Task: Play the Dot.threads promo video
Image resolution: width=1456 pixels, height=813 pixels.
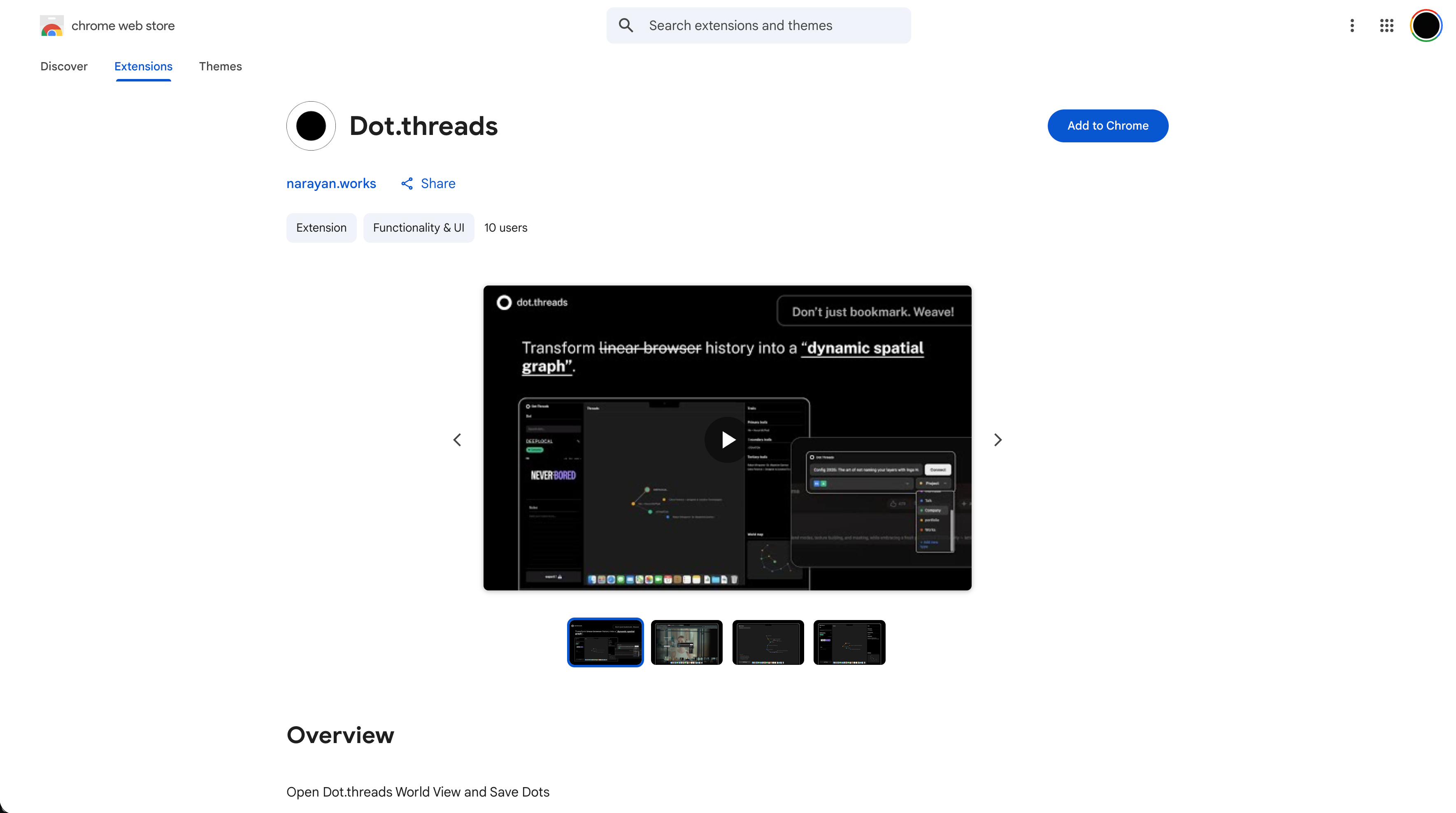Action: pyautogui.click(x=728, y=439)
